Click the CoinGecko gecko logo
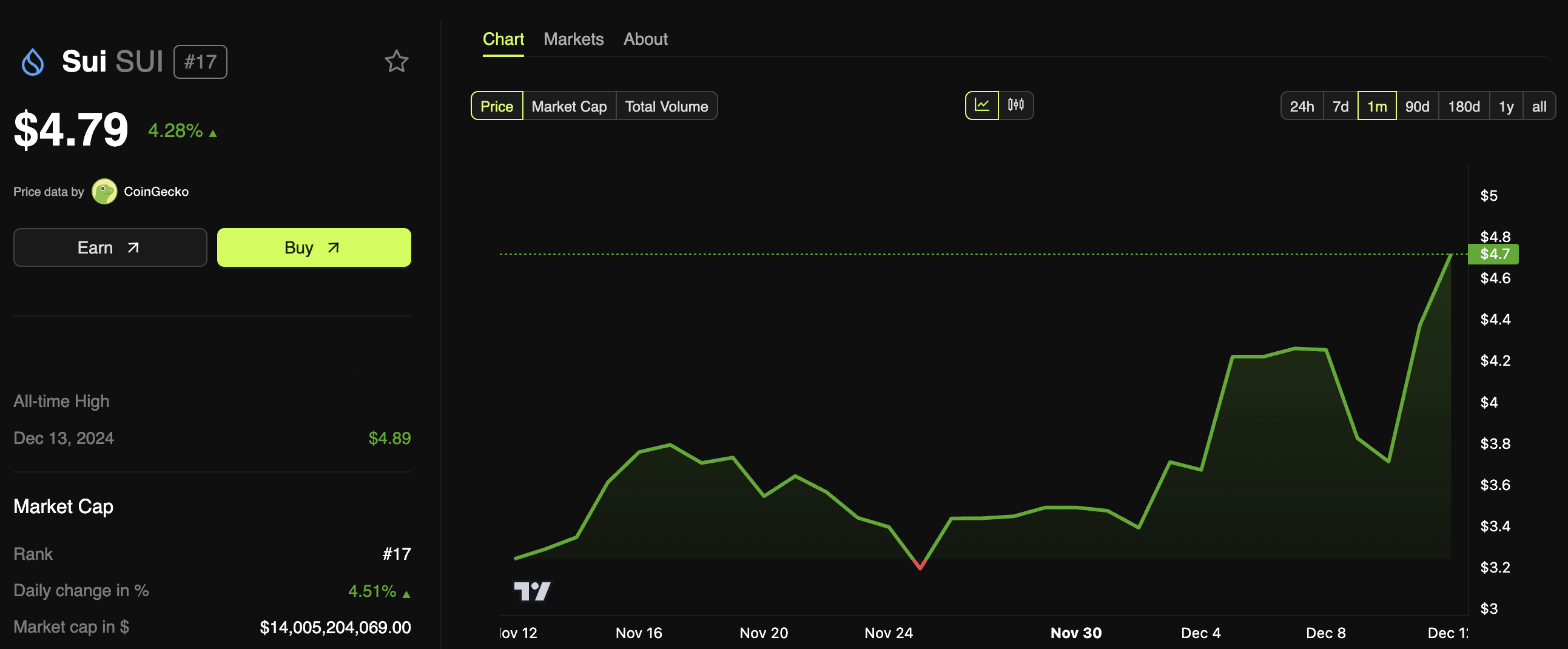The width and height of the screenshot is (1568, 649). (104, 191)
